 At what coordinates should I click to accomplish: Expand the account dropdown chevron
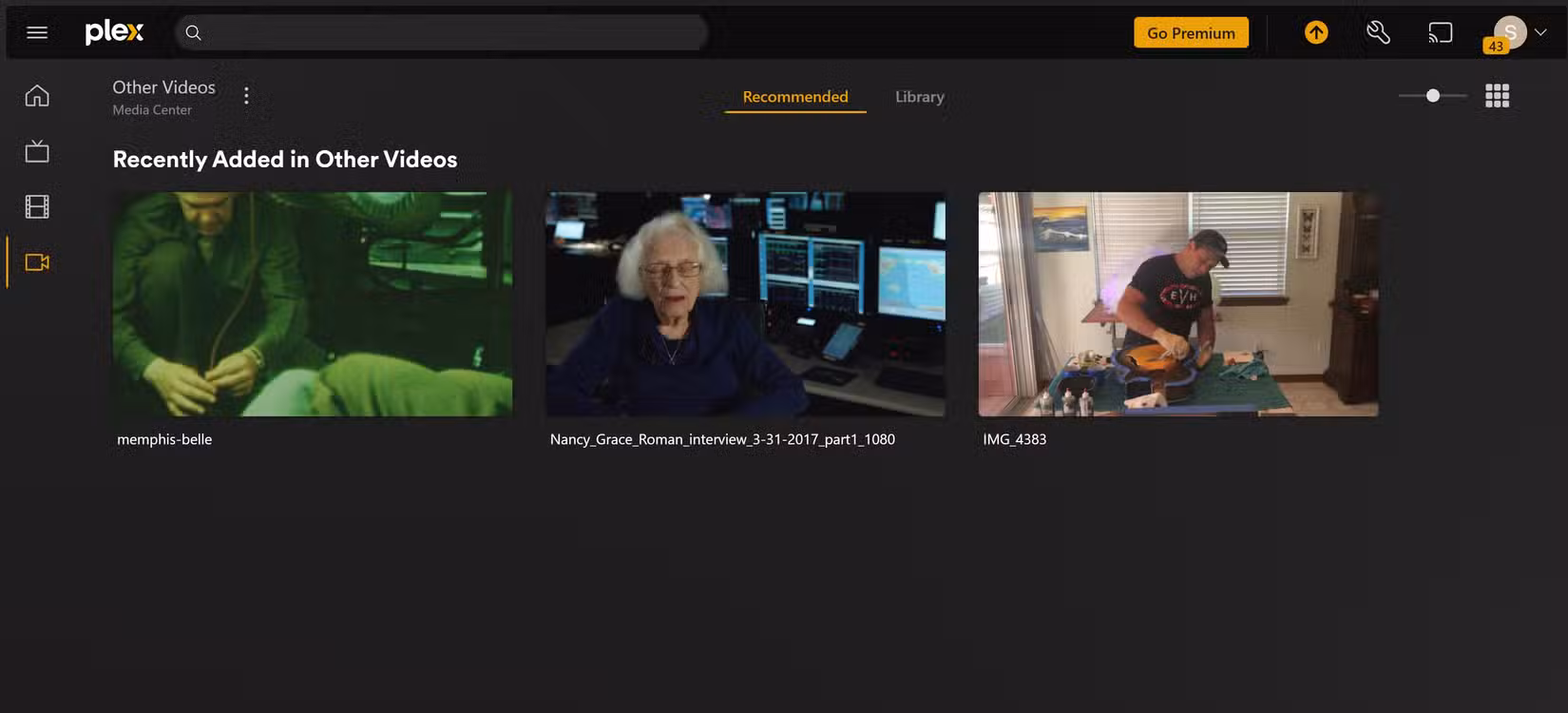click(x=1540, y=32)
